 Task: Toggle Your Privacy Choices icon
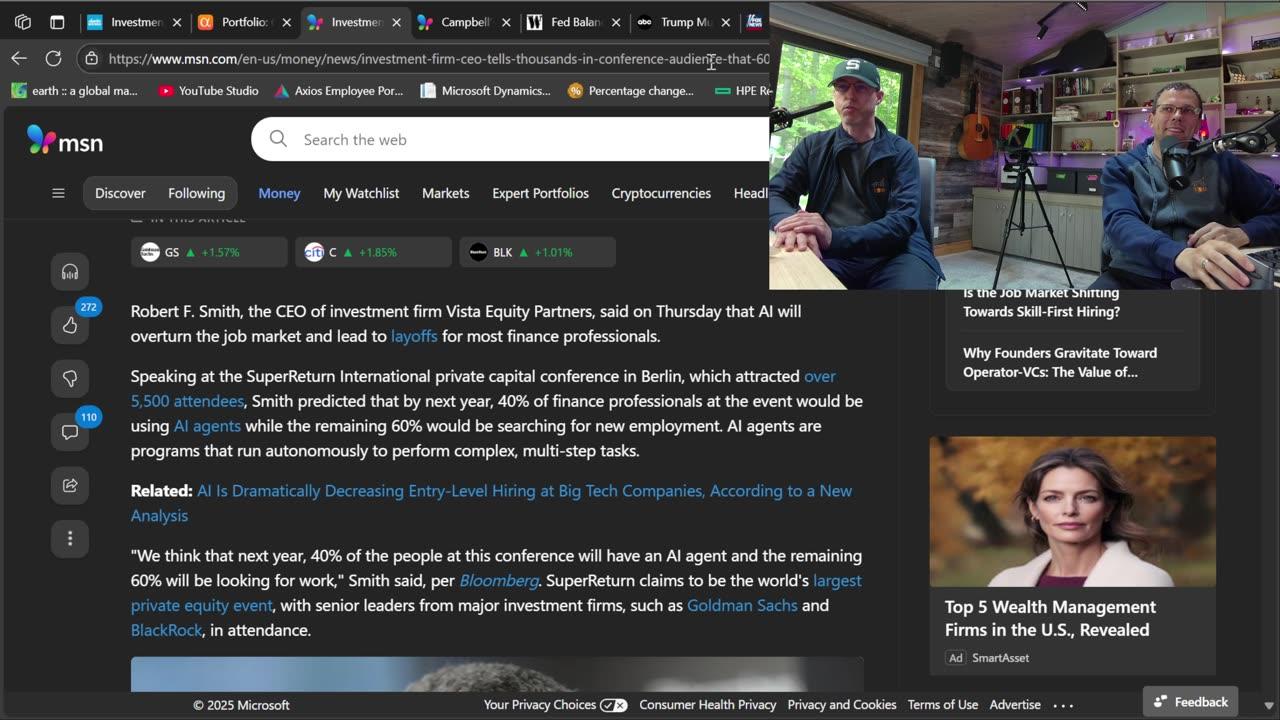pos(614,705)
